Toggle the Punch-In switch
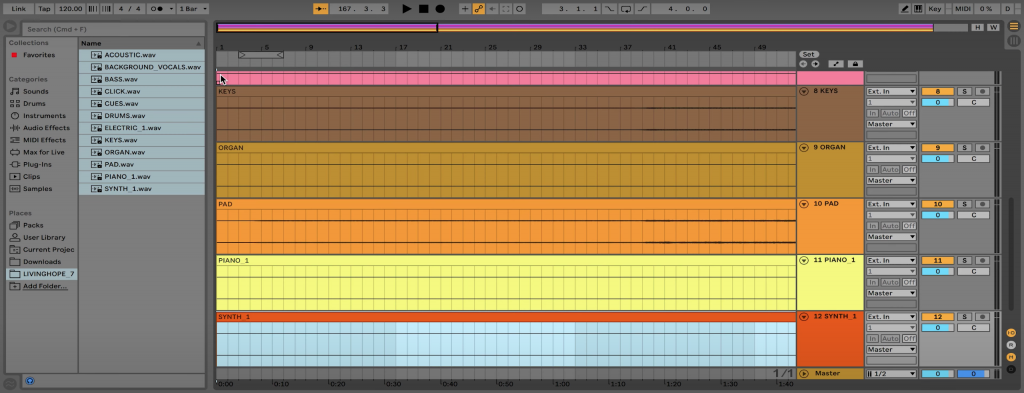This screenshot has height=393, width=1024. (609, 9)
